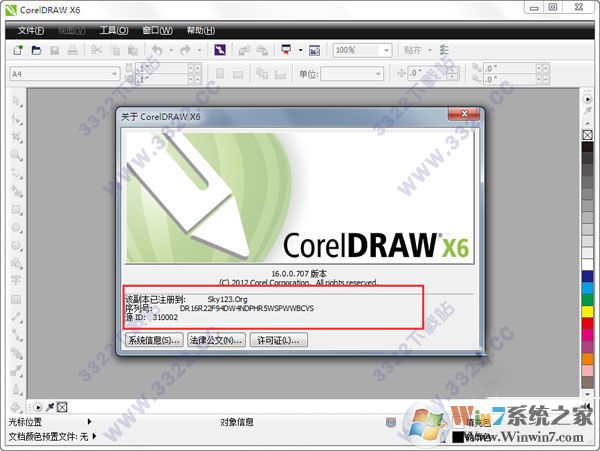
Task: Expand the application launcher dropdown arrow
Action: [x=300, y=50]
